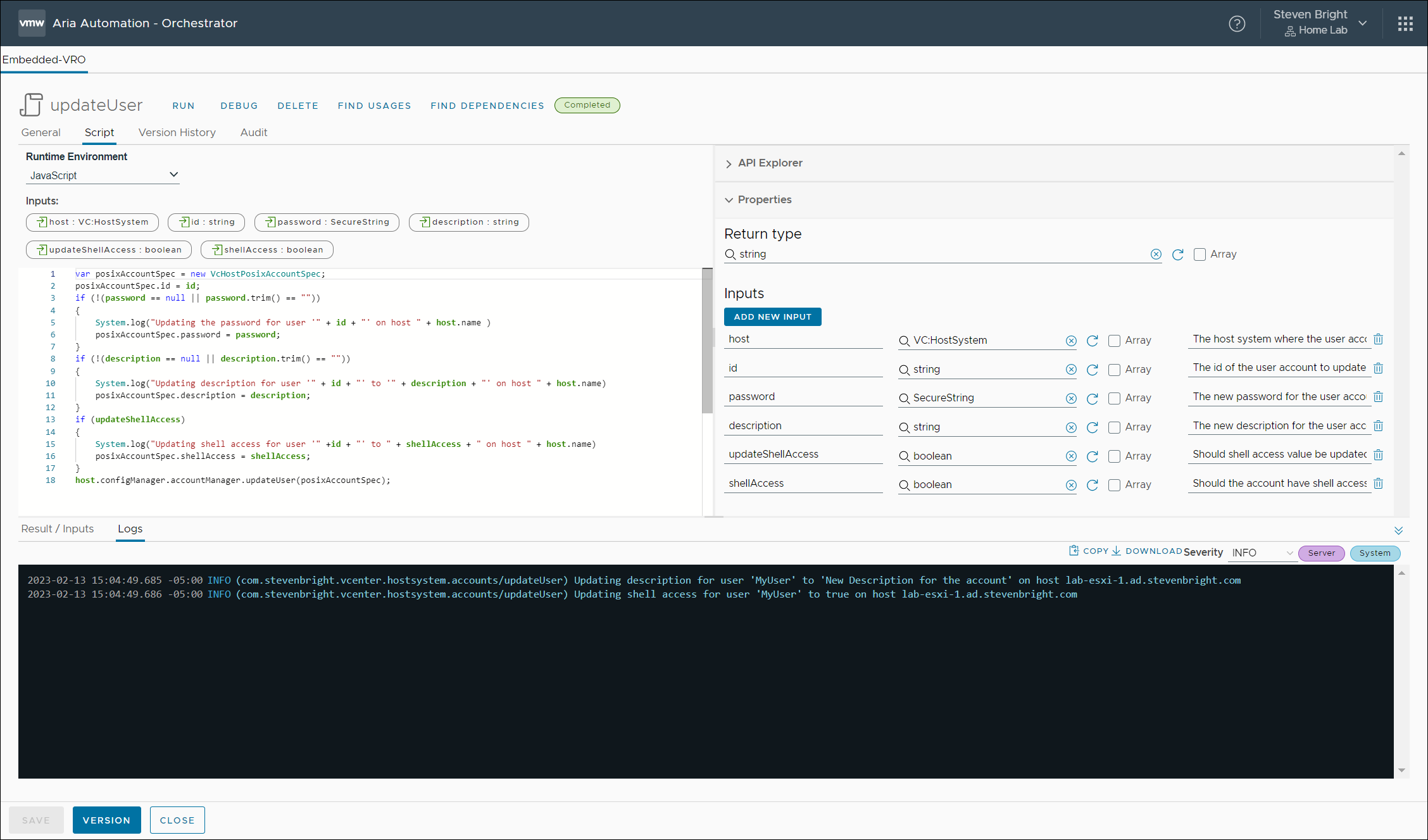1428x840 pixels.
Task: Open the apps grid icon
Action: click(x=1405, y=23)
